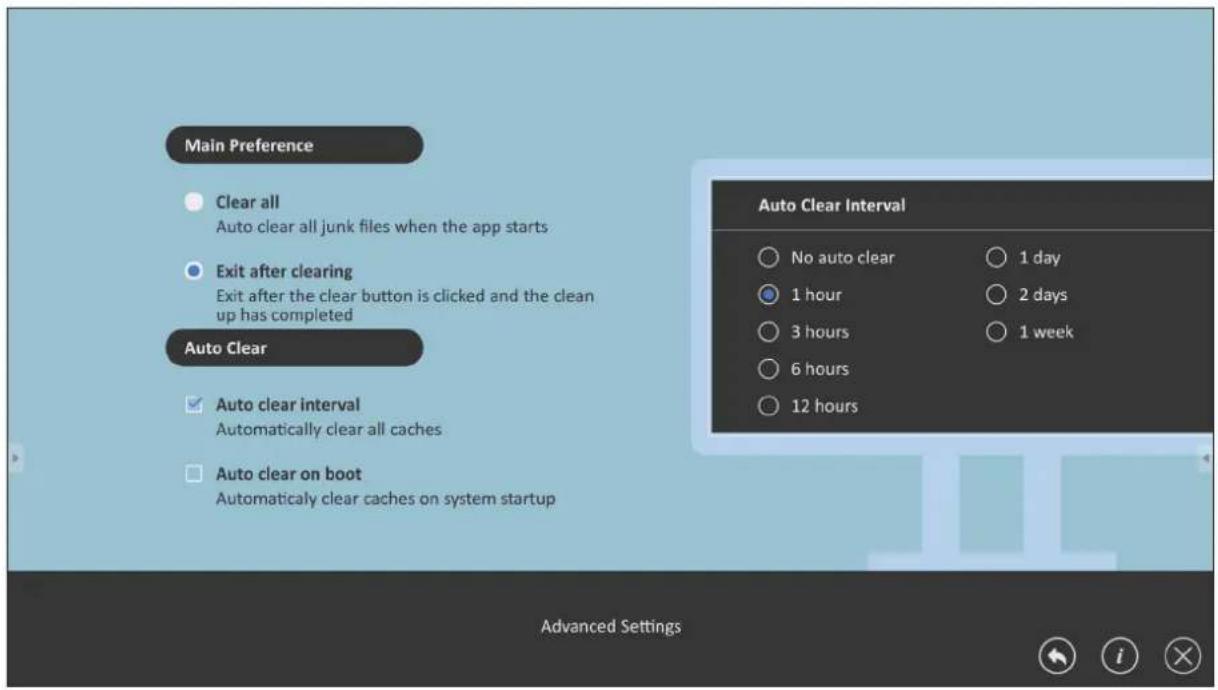
Task: Choose the 1 day interval
Action: pos(996,258)
